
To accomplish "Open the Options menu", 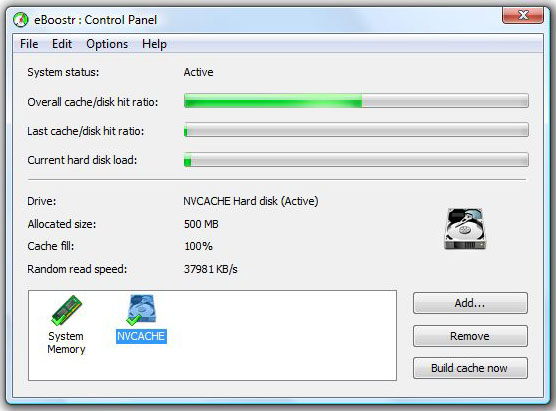I will coord(107,44).
